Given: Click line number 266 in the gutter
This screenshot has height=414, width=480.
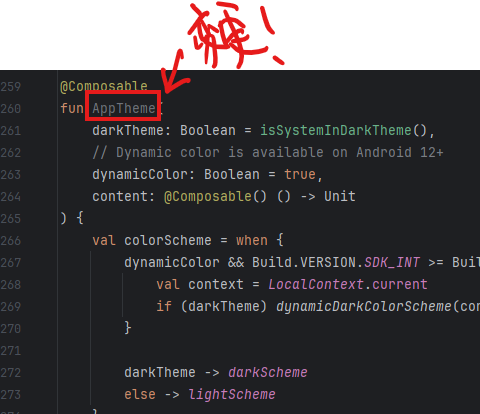Looking at the screenshot, I should tap(11, 241).
